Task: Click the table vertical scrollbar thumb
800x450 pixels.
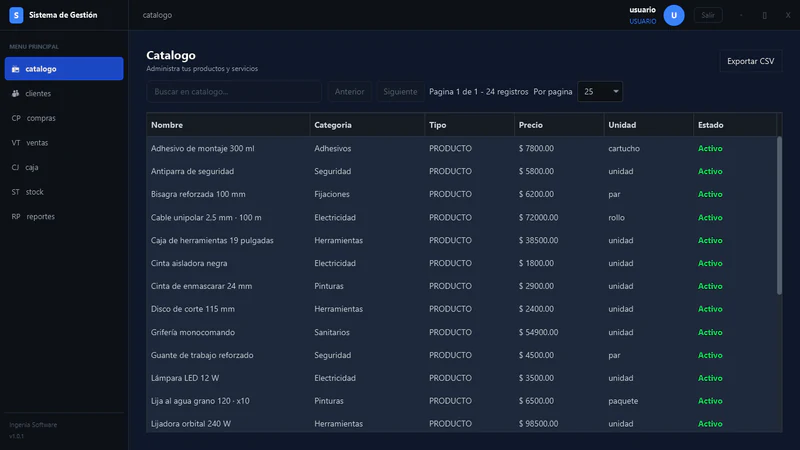Action: pos(779,215)
